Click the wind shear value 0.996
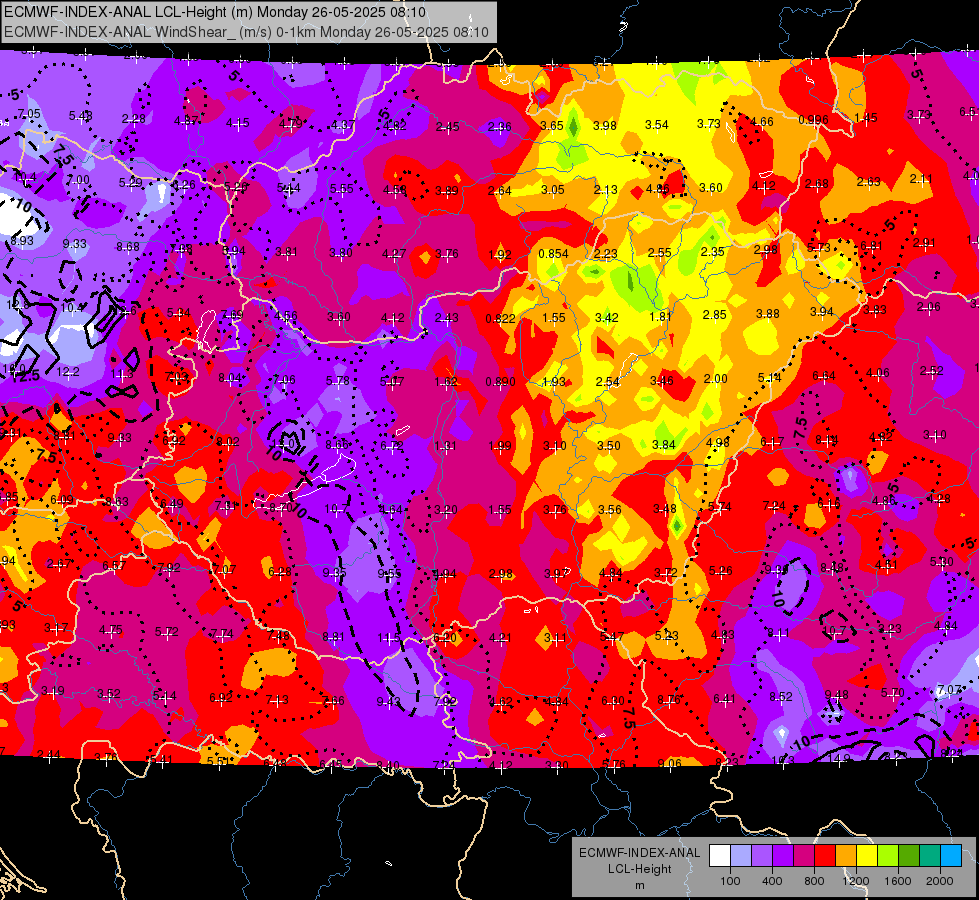Image resolution: width=979 pixels, height=900 pixels. pos(813,120)
